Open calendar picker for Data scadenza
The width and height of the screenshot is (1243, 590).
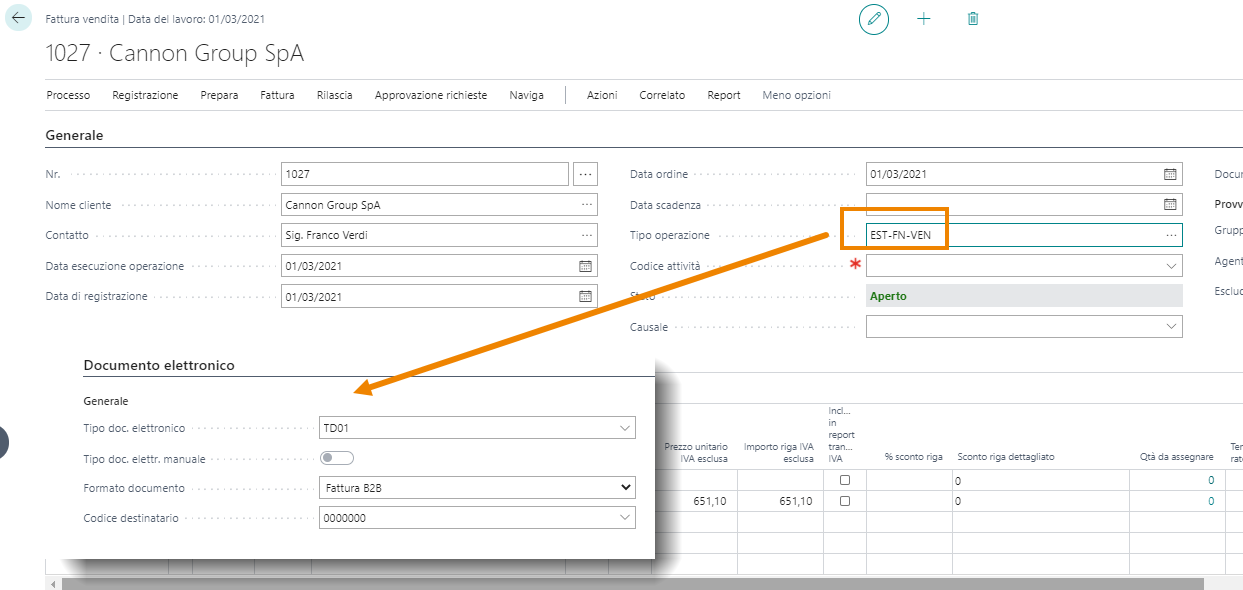pyautogui.click(x=1170, y=205)
